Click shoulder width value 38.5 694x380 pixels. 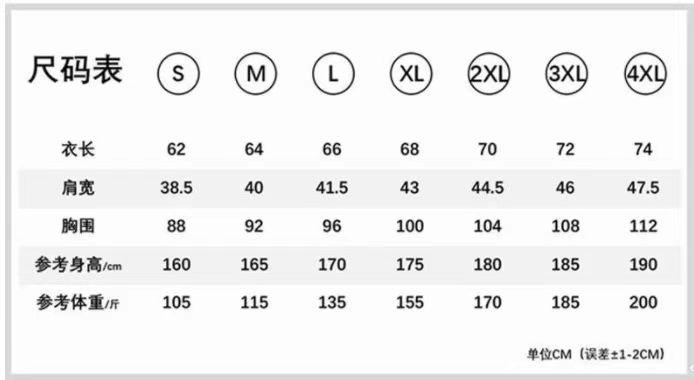[x=177, y=188]
